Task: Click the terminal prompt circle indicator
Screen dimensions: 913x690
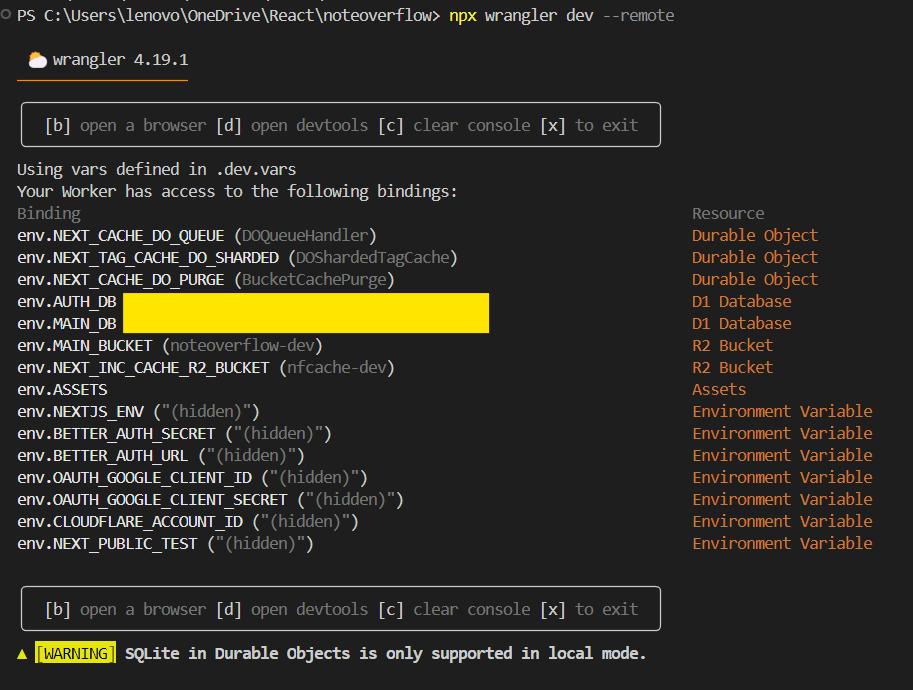Action: 6,15
